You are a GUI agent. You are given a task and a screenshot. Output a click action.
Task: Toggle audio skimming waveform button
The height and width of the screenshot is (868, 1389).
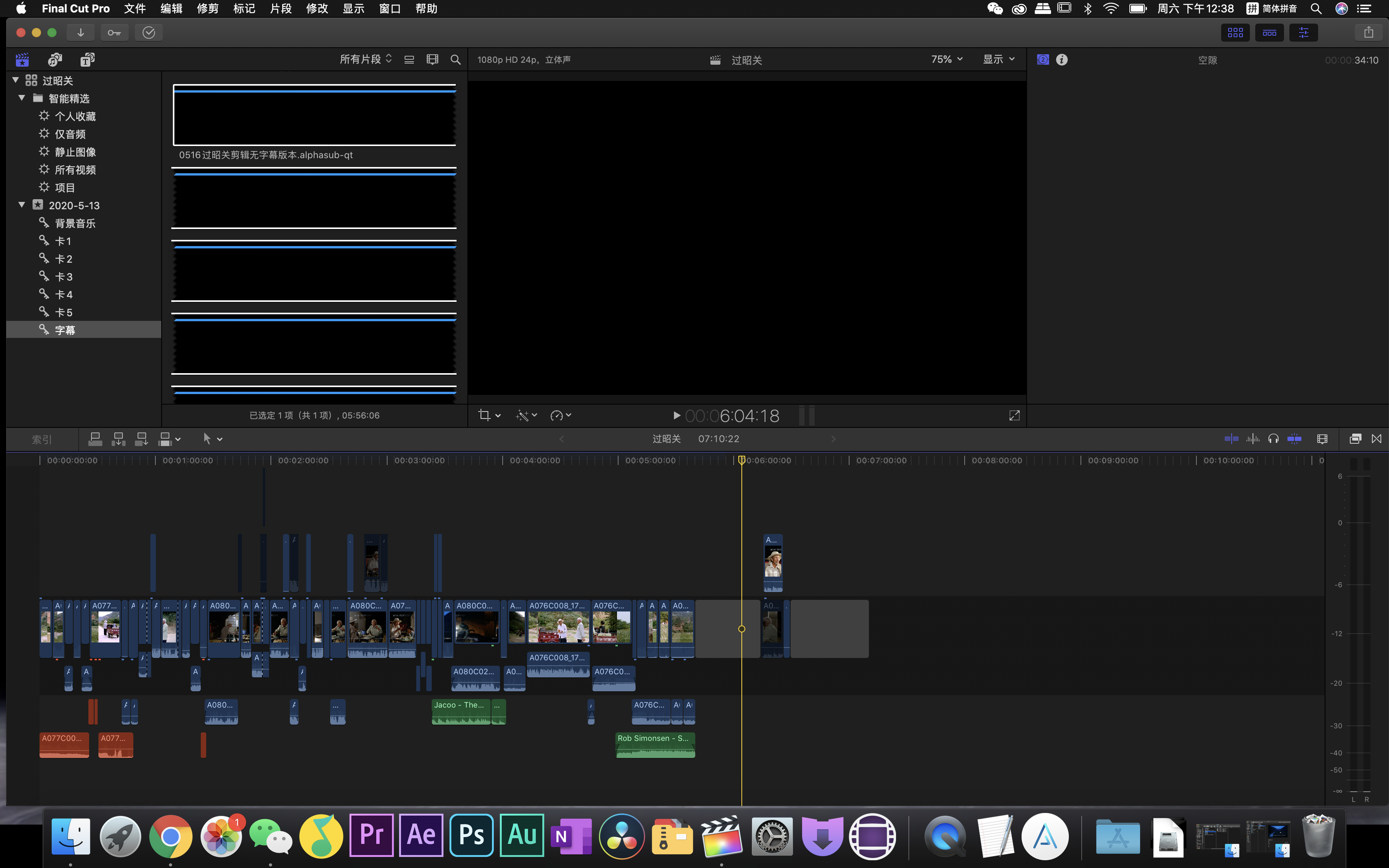pos(1253,439)
